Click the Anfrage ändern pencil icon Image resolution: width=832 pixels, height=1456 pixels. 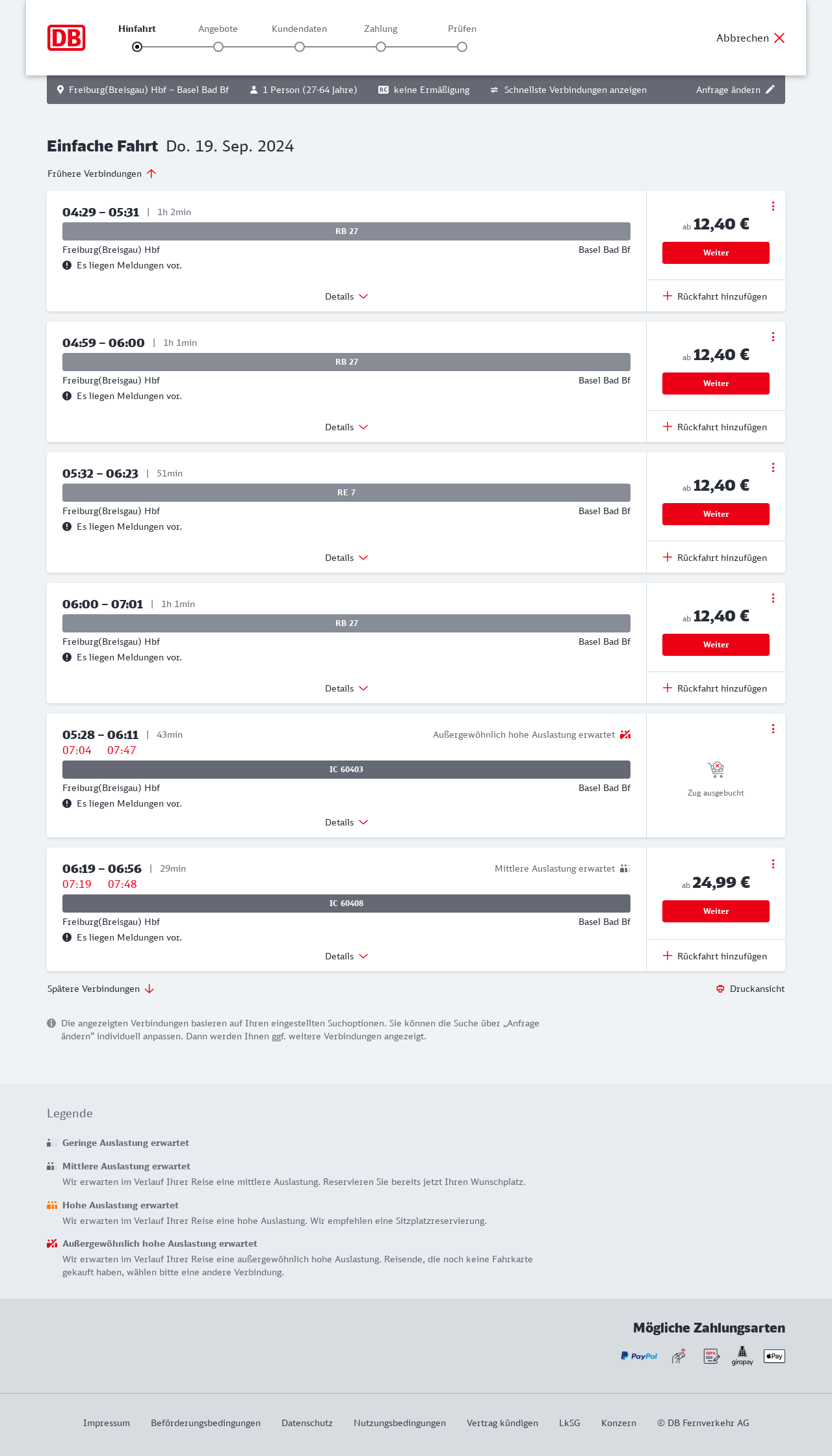770,90
